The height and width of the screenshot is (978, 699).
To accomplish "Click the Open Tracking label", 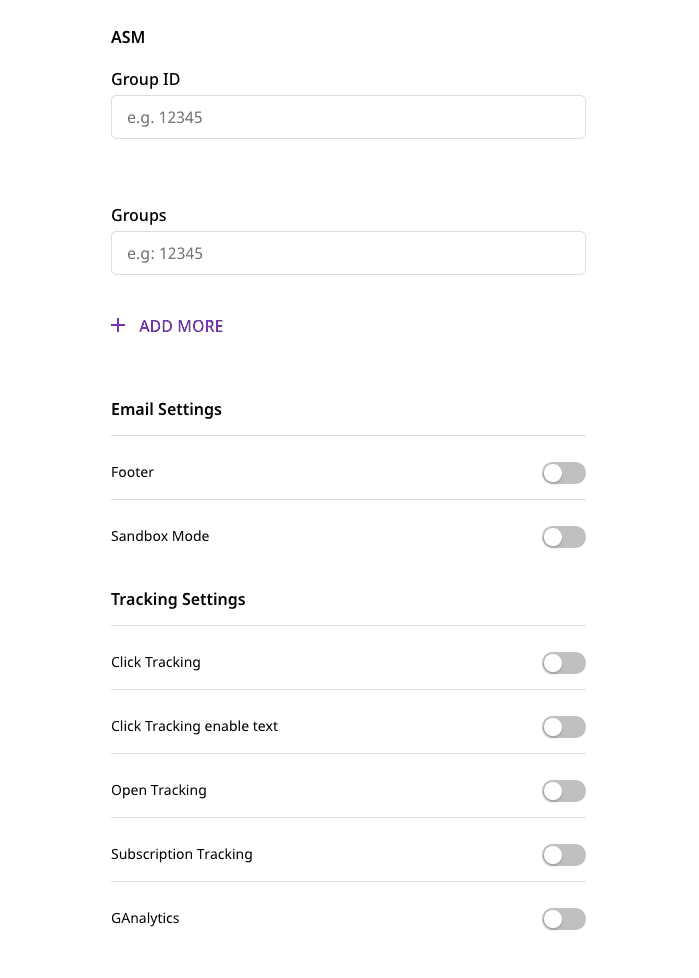I will tap(158, 789).
